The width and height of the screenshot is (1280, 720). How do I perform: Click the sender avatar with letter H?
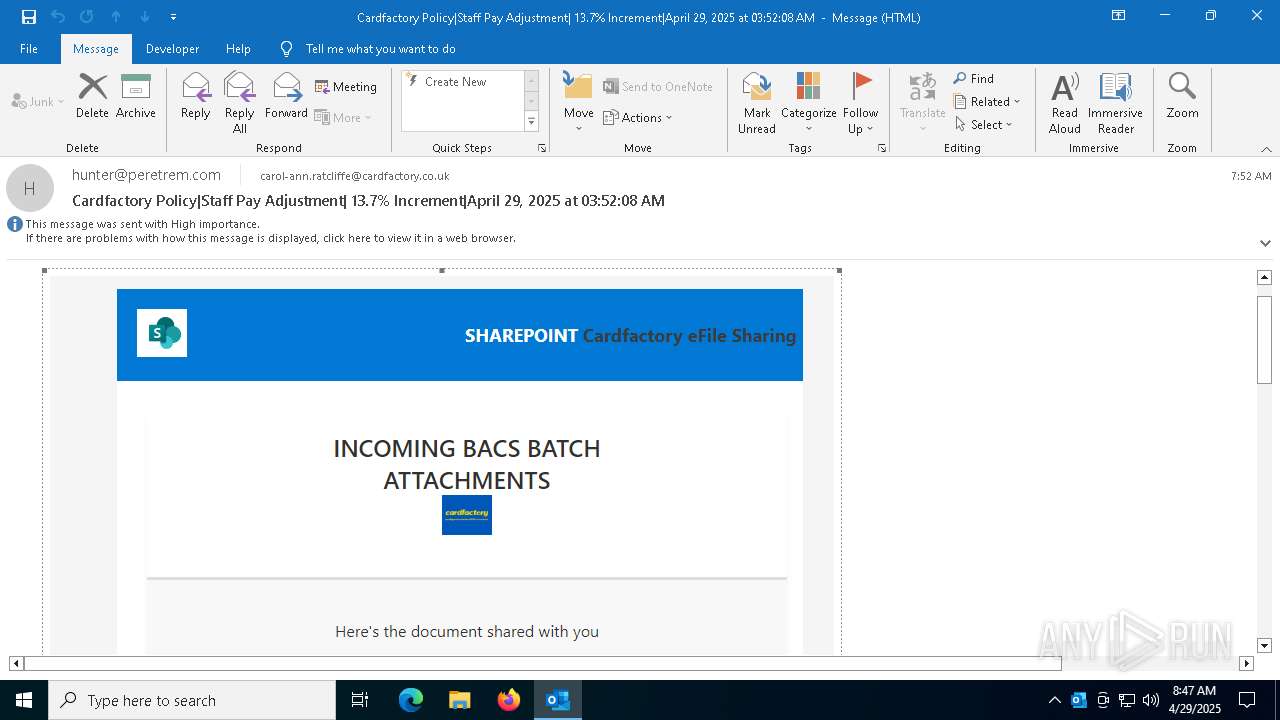click(x=30, y=188)
